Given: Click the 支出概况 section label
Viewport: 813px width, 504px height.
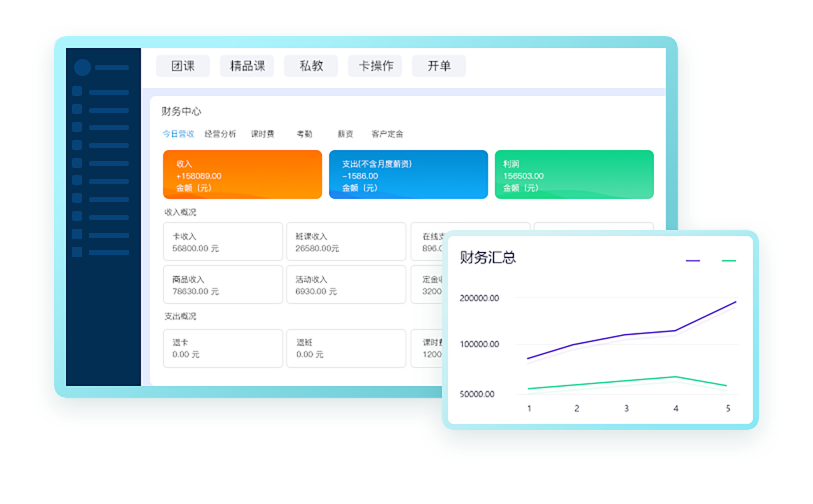Looking at the screenshot, I should (x=180, y=316).
